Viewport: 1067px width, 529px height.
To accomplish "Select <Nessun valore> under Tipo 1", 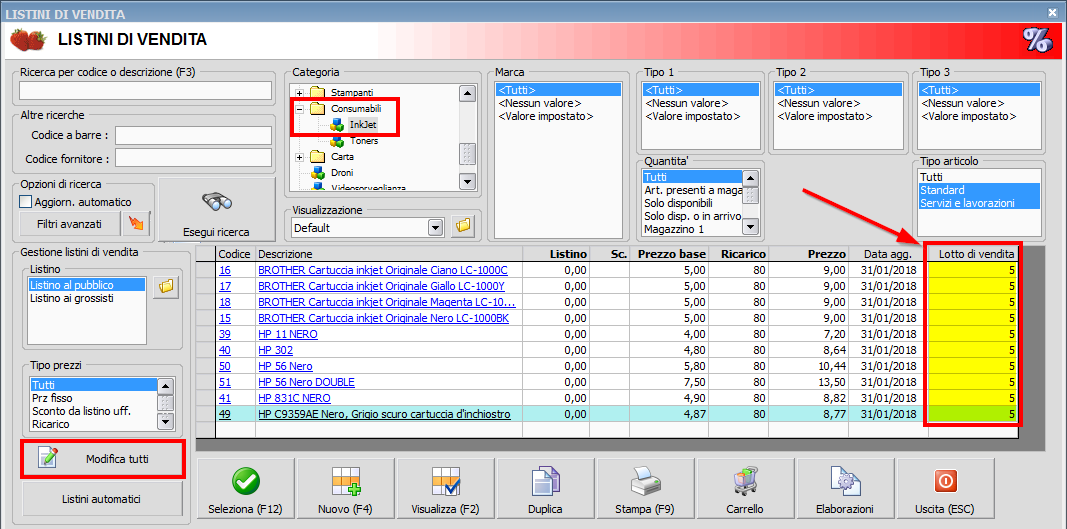I will [700, 103].
